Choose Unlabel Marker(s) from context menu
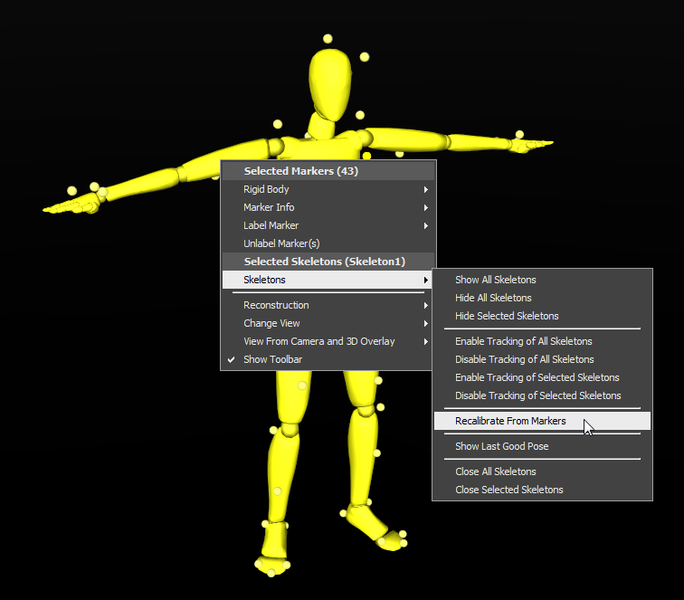 click(281, 244)
